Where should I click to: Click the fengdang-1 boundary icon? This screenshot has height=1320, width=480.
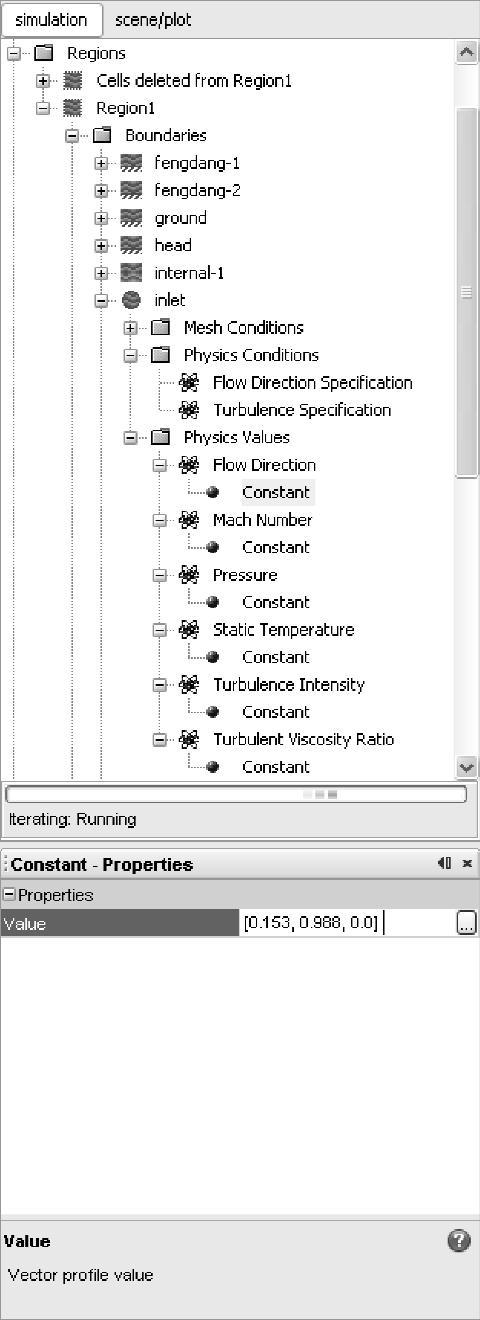point(132,163)
